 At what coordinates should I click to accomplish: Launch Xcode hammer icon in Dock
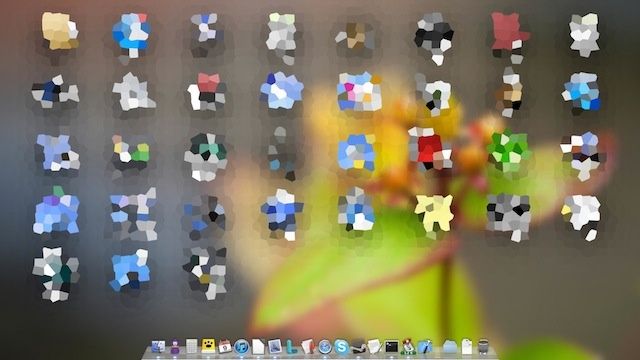(424, 347)
